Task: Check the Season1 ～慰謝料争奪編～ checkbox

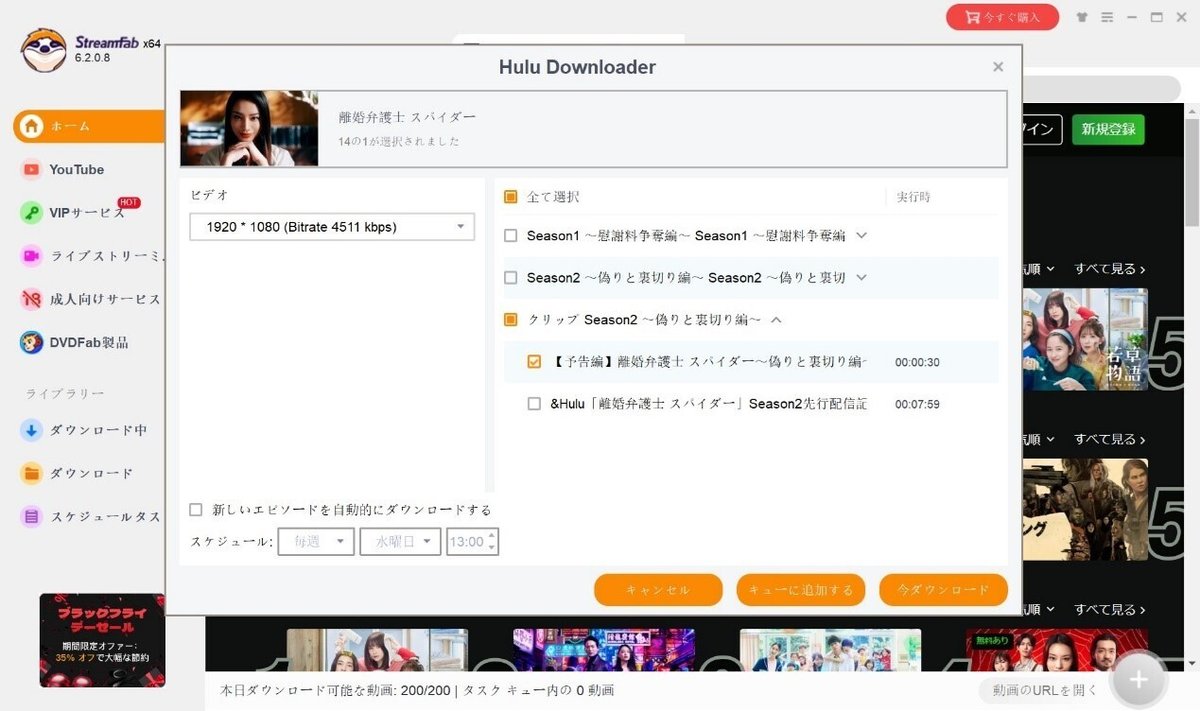Action: tap(511, 236)
